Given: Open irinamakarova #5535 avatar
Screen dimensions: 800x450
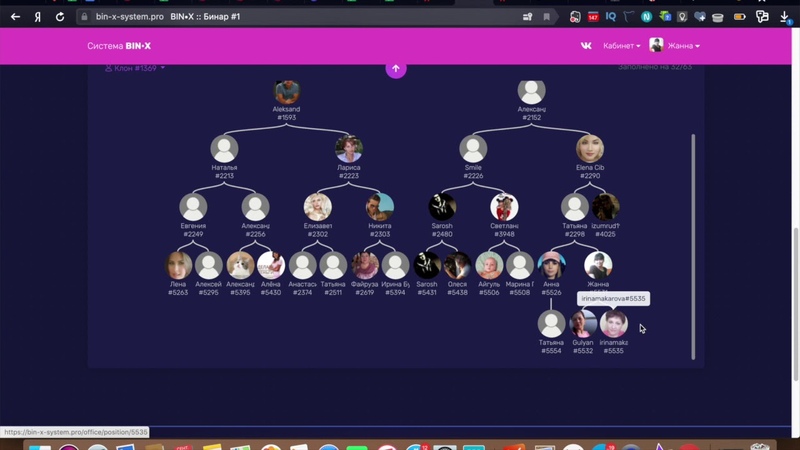Looking at the screenshot, I should point(614,323).
